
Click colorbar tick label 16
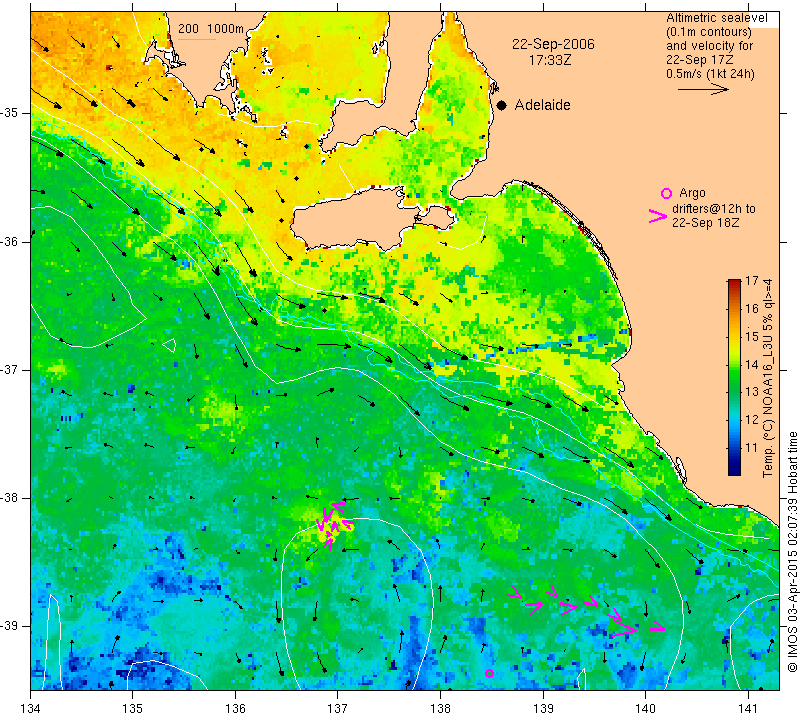pos(752,308)
